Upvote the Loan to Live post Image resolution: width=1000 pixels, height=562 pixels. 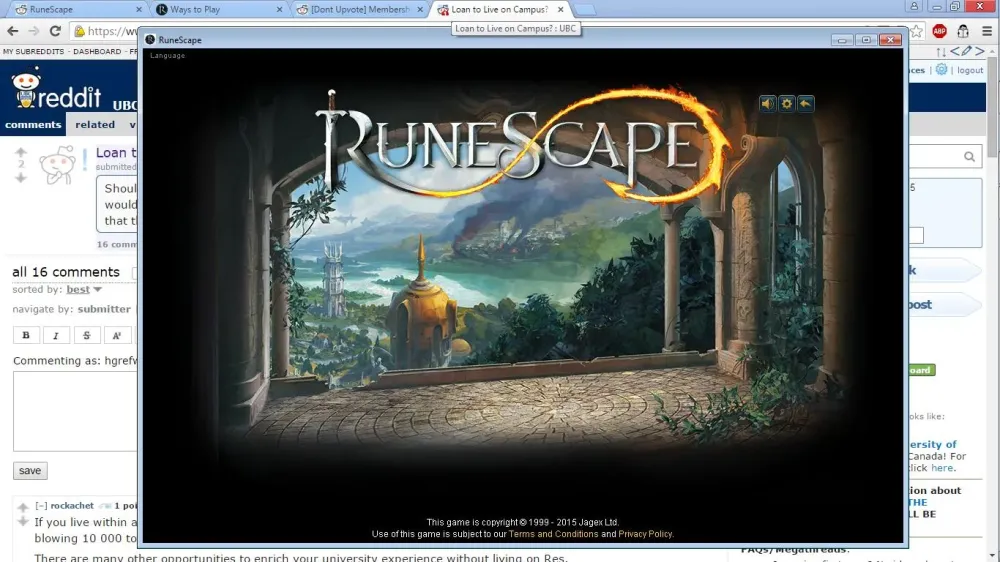(x=21, y=152)
